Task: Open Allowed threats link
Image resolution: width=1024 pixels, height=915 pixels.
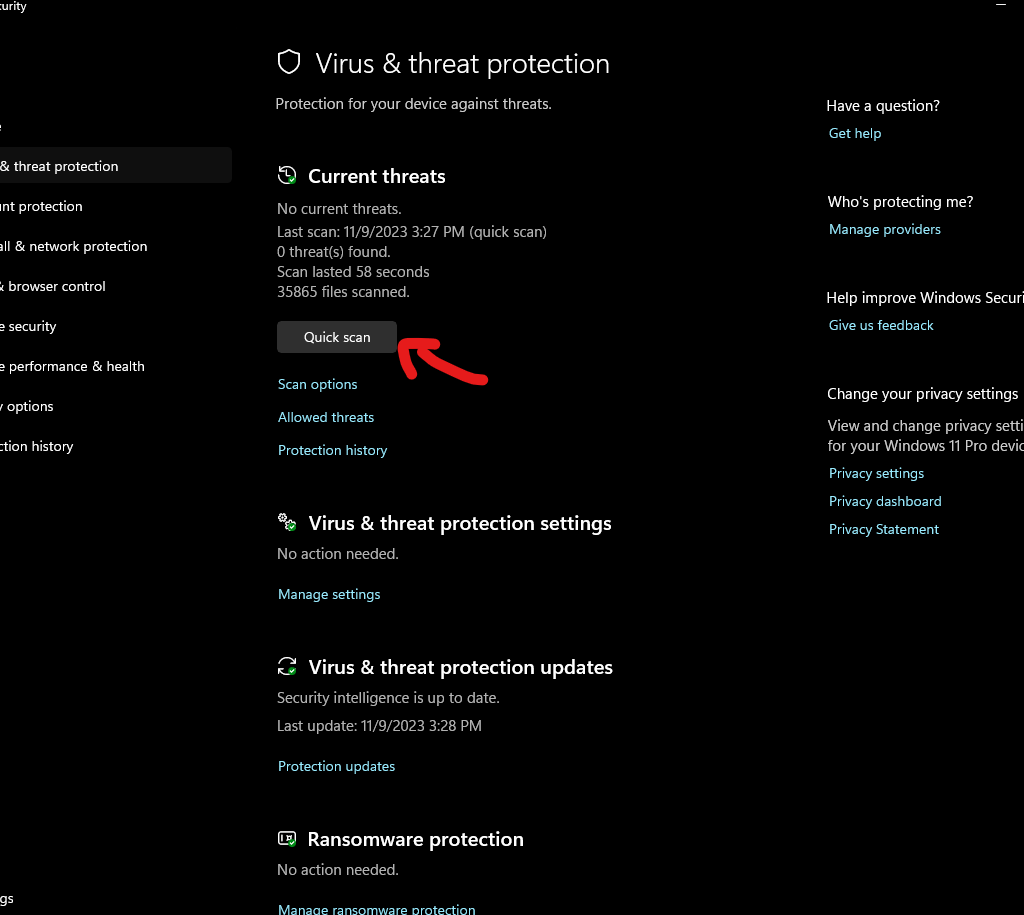Action: [326, 417]
